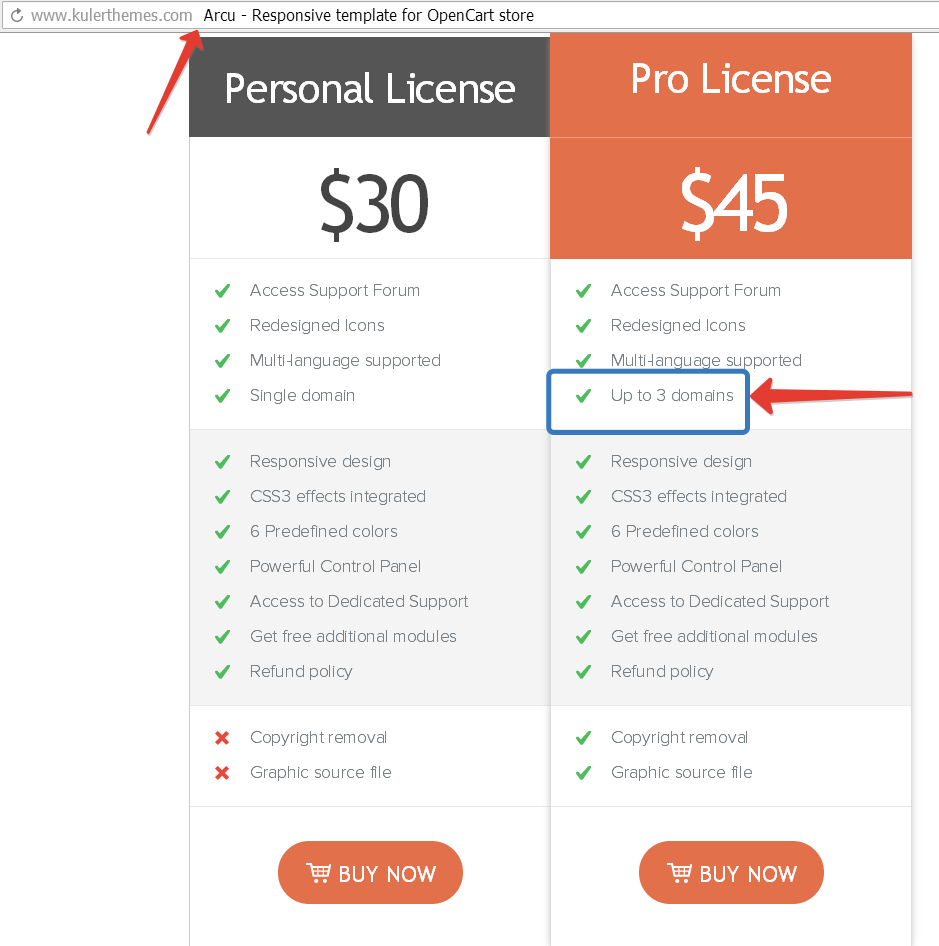Click the browser reload icon
This screenshot has width=939, height=946.
click(x=16, y=16)
